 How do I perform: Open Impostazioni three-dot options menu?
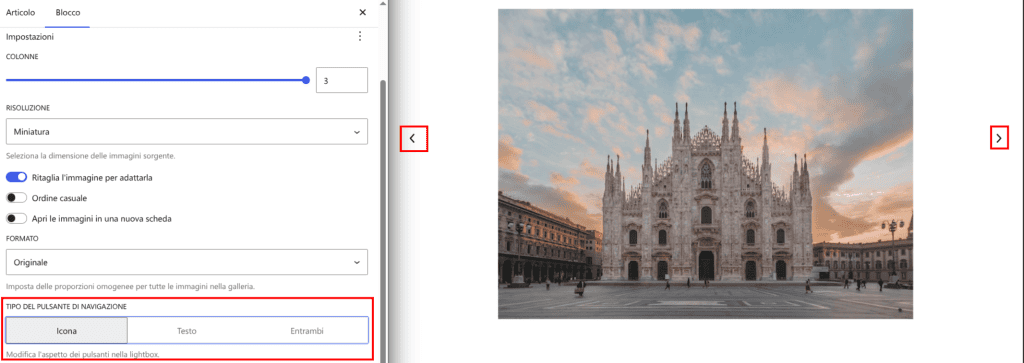[360, 37]
